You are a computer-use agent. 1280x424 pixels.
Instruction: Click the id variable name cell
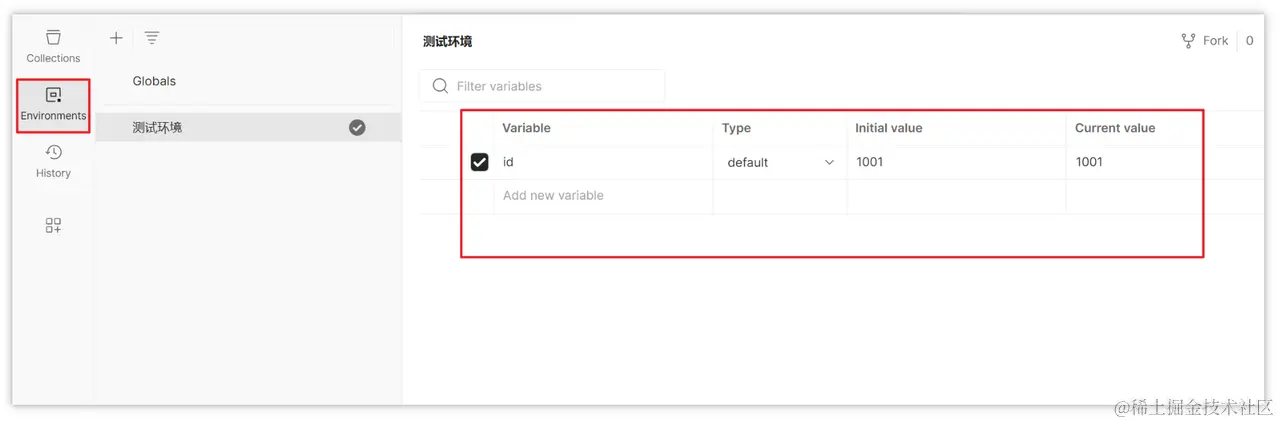(x=603, y=162)
